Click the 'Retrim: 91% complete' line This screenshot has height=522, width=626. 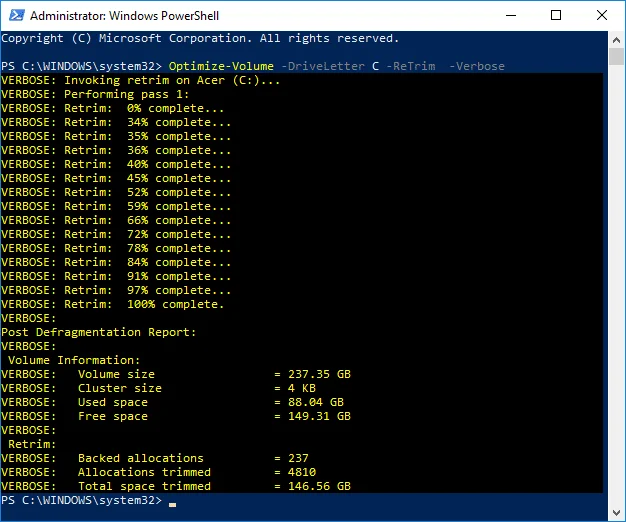pyautogui.click(x=116, y=276)
